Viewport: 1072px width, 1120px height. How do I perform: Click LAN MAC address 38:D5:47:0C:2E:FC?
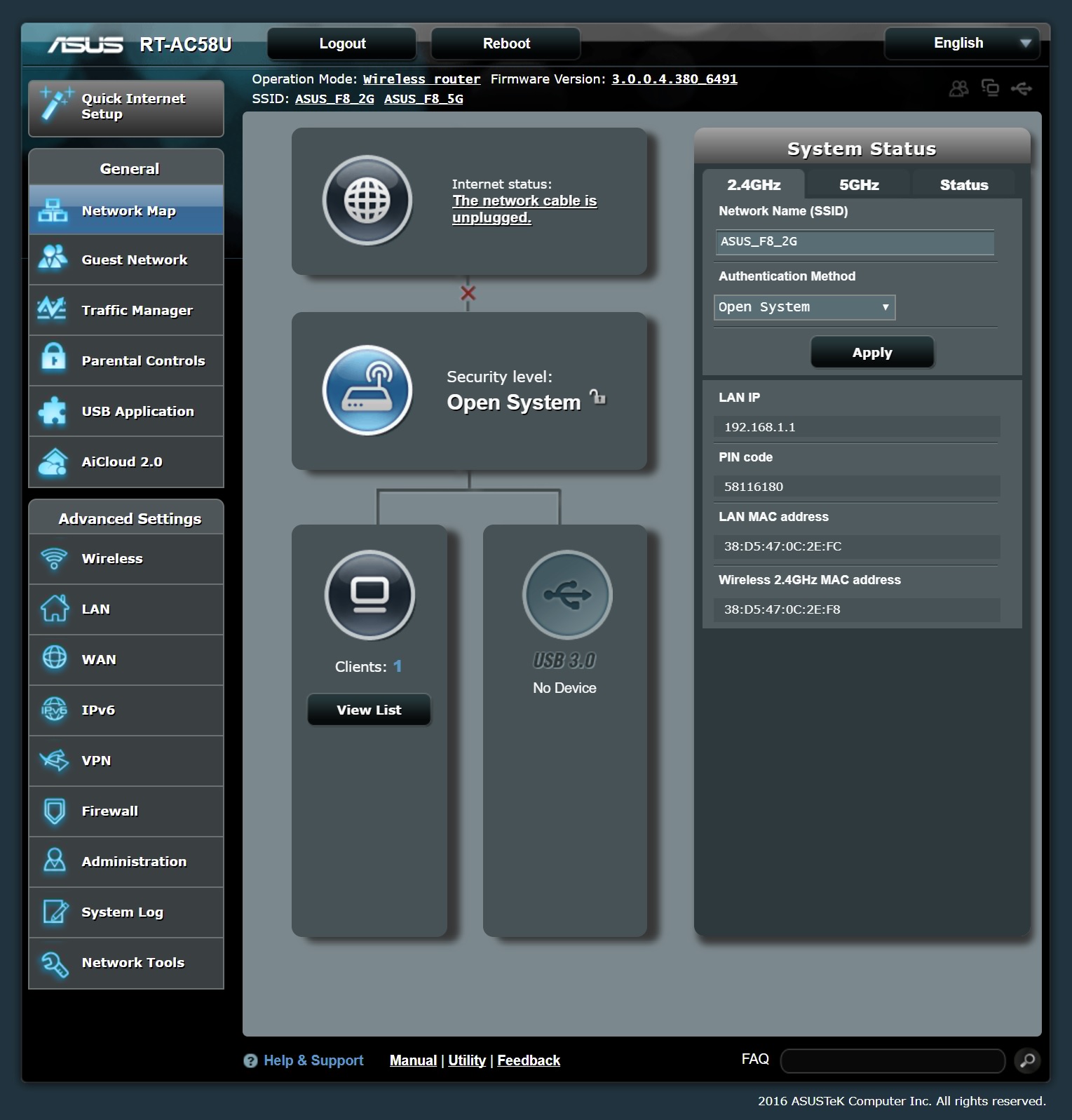(782, 546)
